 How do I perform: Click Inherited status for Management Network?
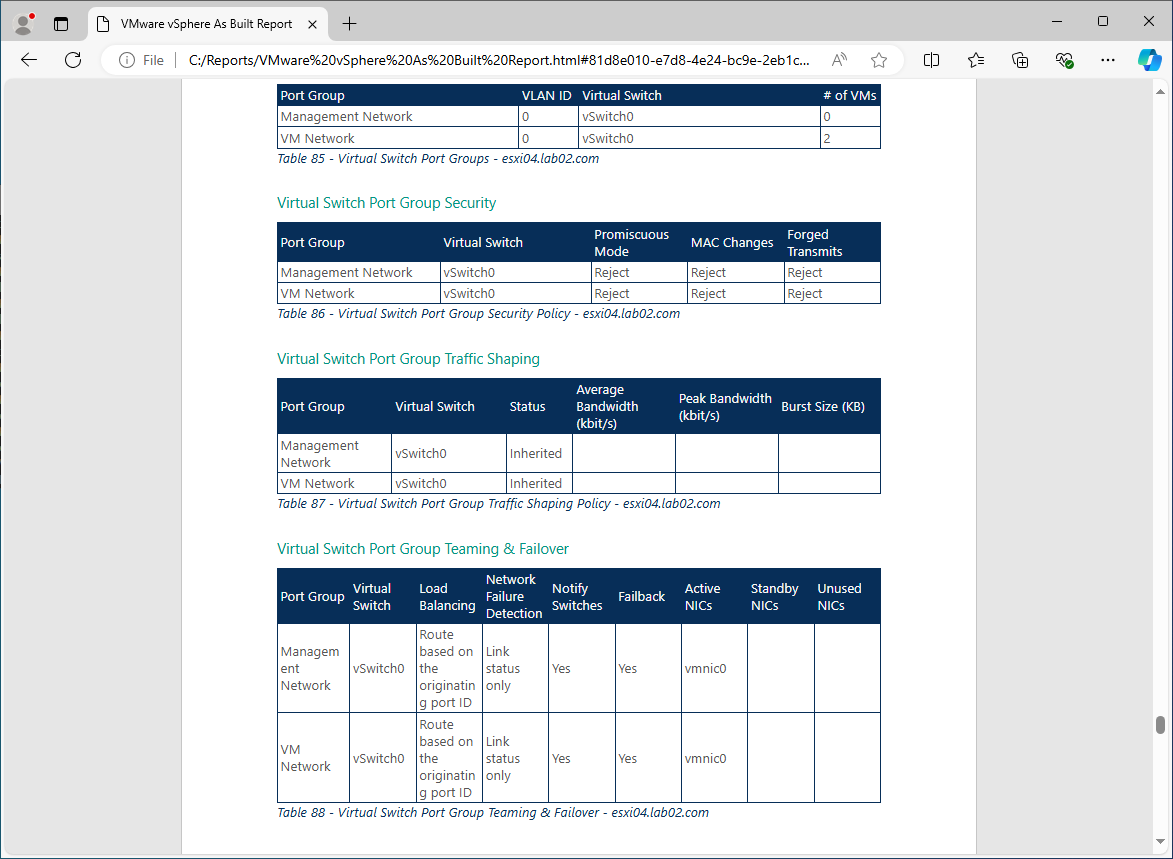536,453
